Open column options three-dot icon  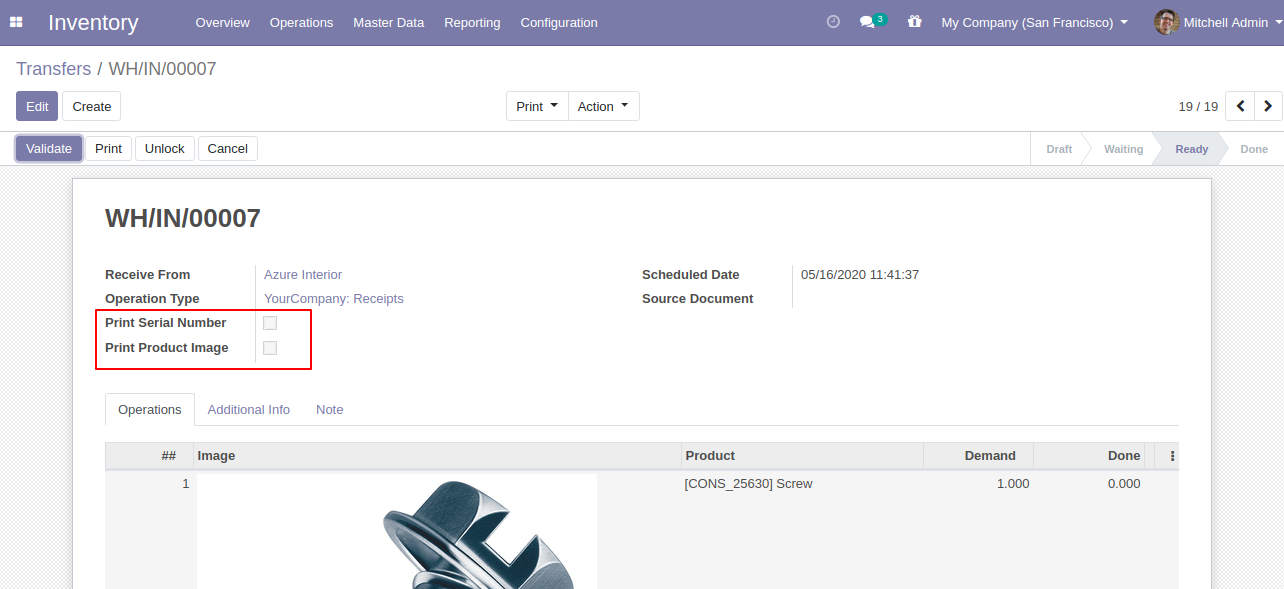point(1172,456)
